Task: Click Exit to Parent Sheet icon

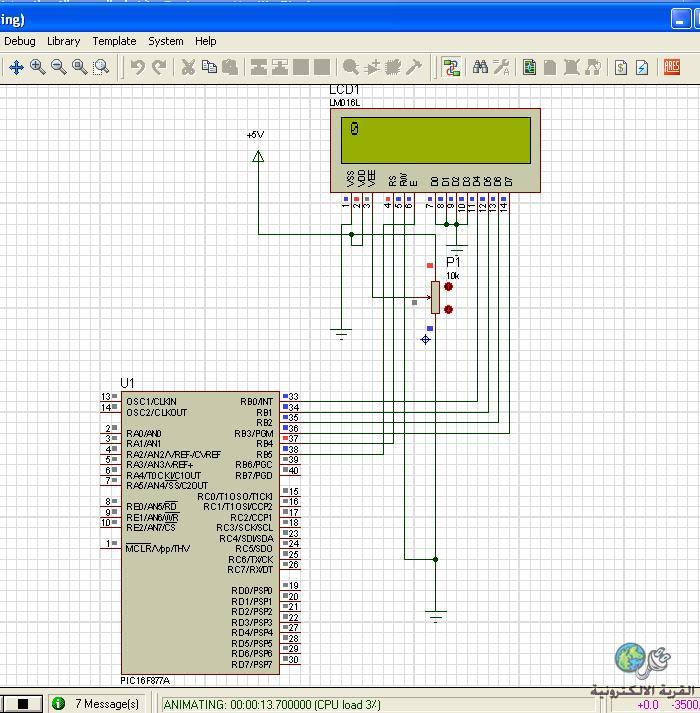Action: click(593, 67)
